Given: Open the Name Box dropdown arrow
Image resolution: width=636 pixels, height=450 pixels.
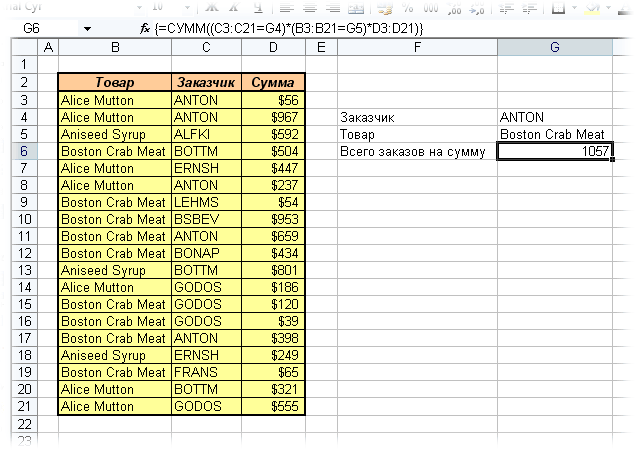Looking at the screenshot, I should [88, 28].
